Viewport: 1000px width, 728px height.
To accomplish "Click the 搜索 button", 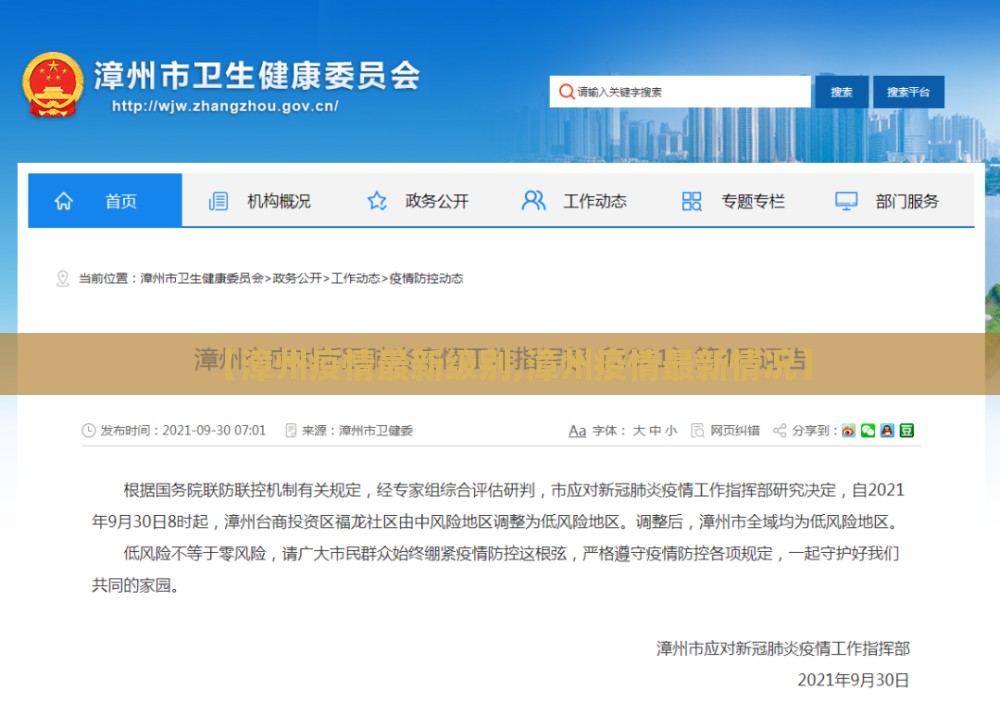I will [x=841, y=92].
